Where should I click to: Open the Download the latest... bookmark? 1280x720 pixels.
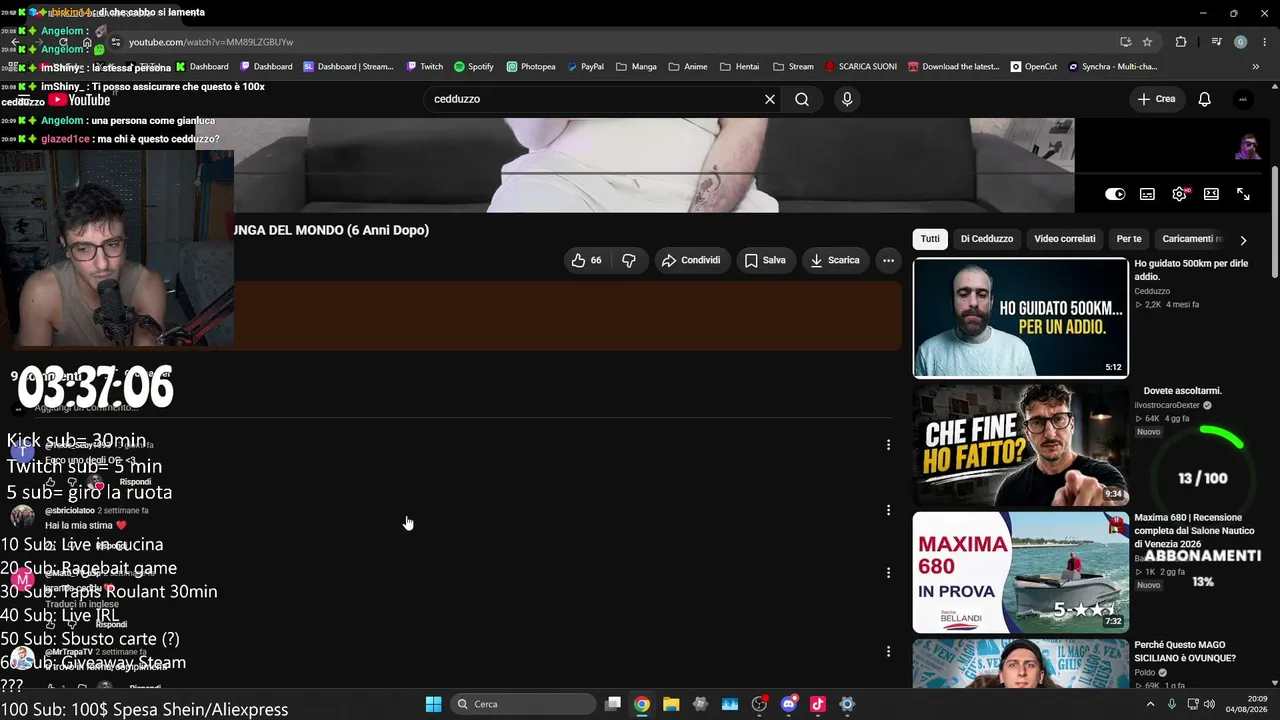point(954,67)
